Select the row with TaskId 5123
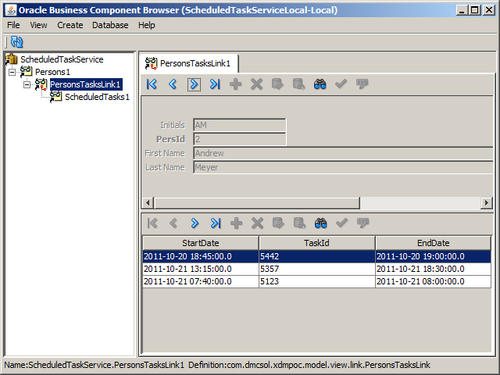The image size is (500, 375). pos(317,282)
